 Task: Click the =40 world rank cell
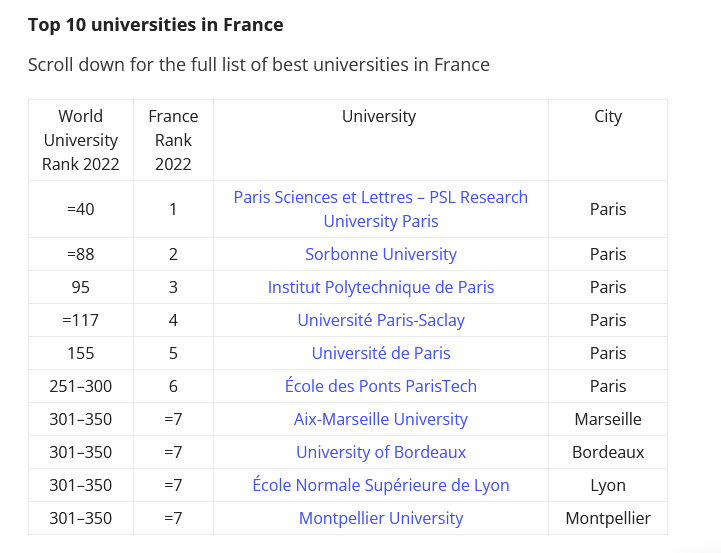click(81, 209)
